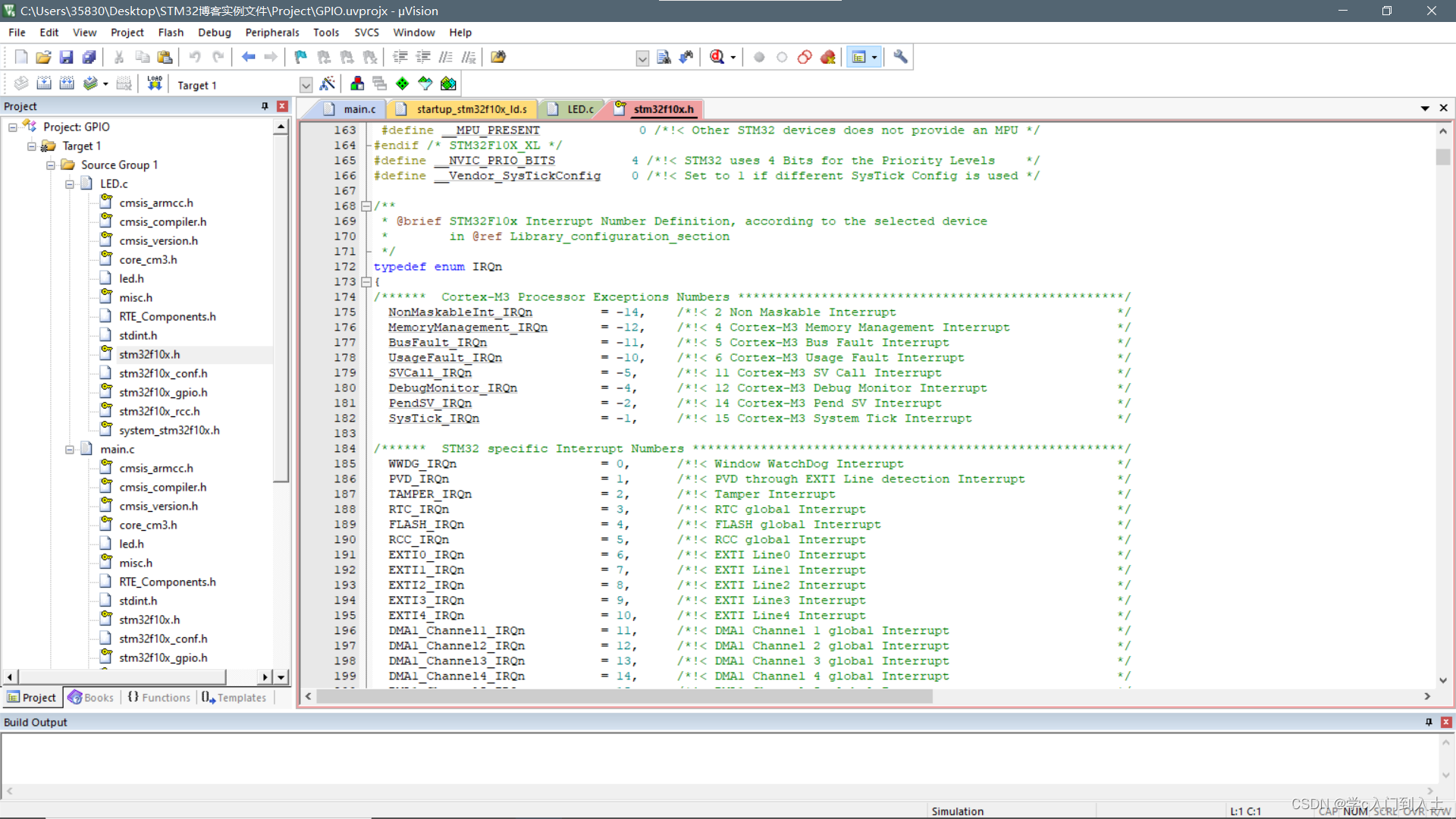This screenshot has width=1456, height=819.
Task: Click the Save All toolbar icon
Action: 89,57
